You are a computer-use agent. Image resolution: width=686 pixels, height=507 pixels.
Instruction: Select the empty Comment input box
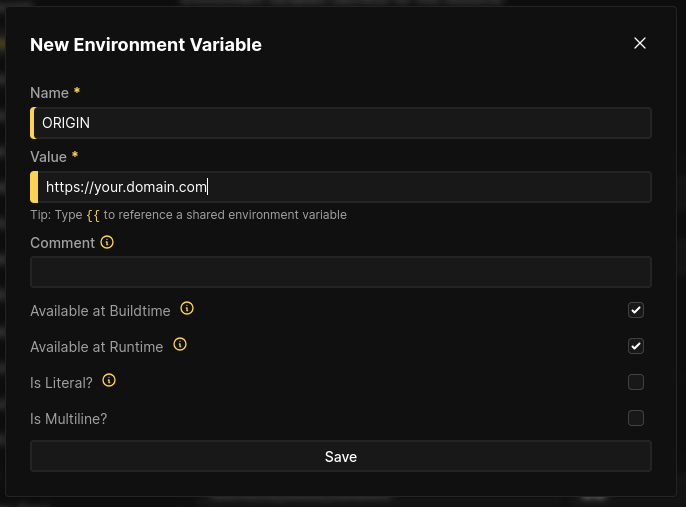coord(340,272)
